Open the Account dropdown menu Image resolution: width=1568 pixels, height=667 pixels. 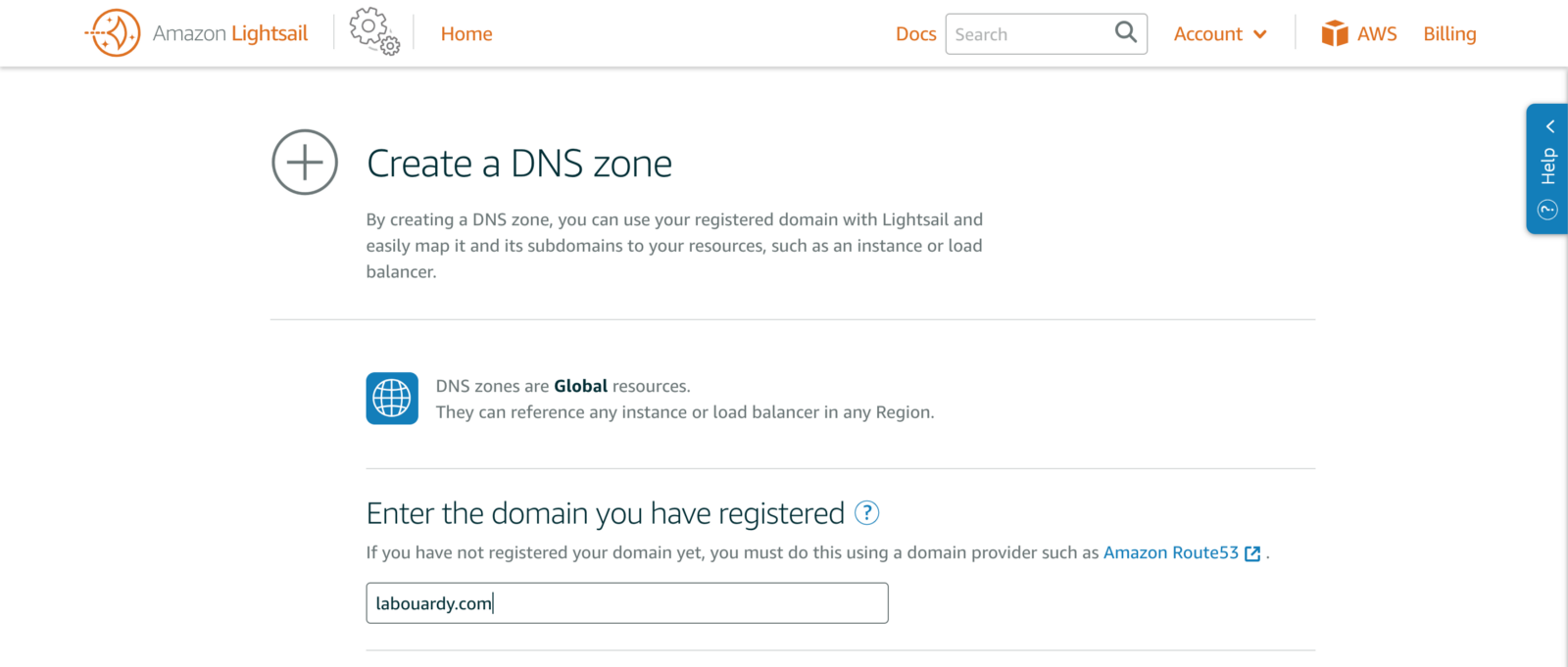pos(1208,34)
